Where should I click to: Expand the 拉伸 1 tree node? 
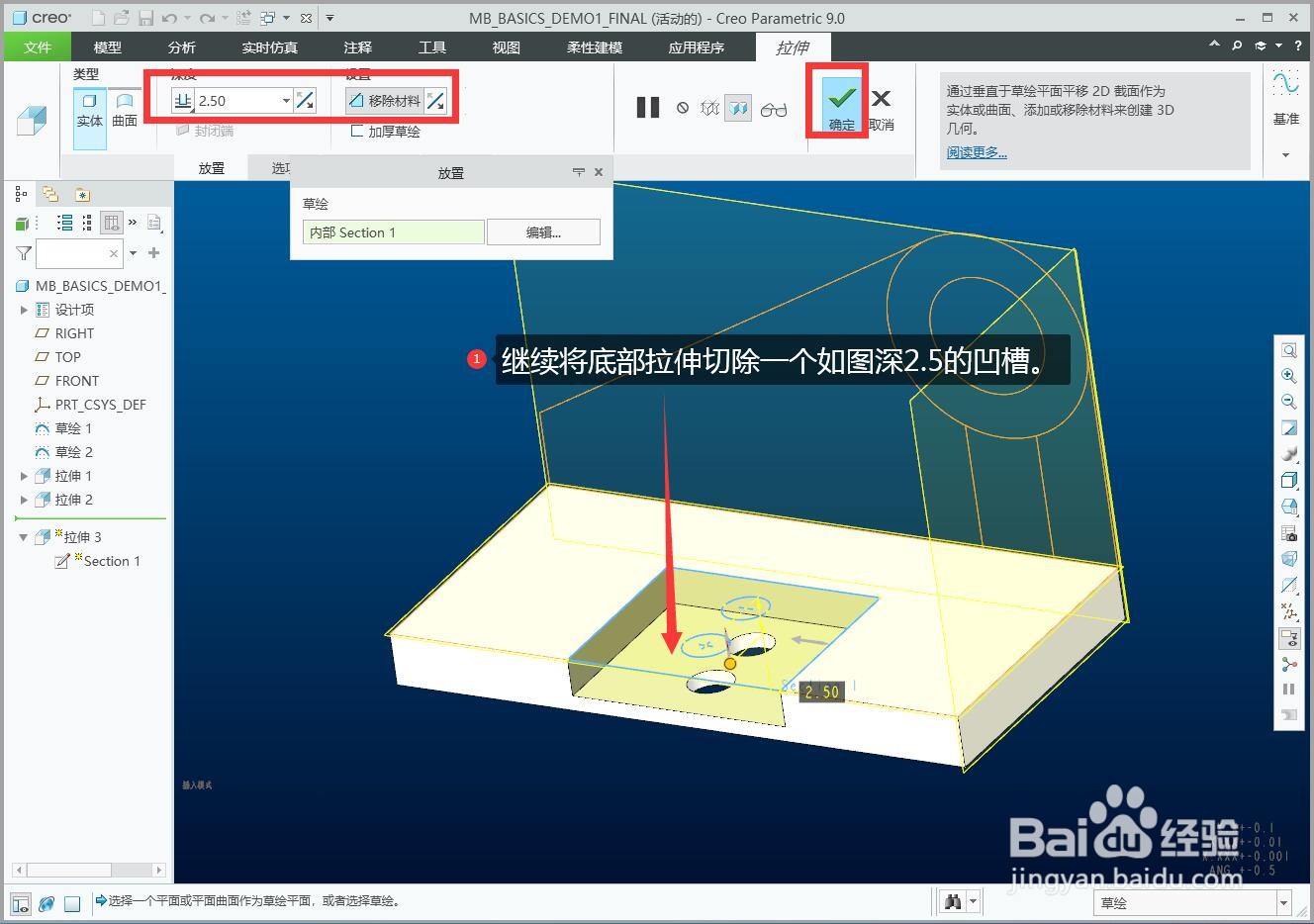point(25,476)
